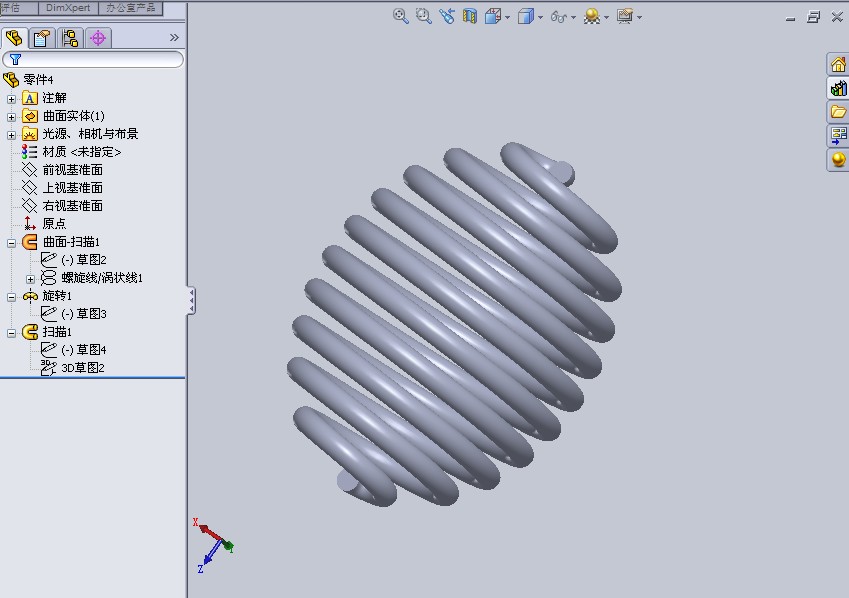The width and height of the screenshot is (849, 598).
Task: Open SolidWorks Resources home icon
Action: tap(838, 64)
